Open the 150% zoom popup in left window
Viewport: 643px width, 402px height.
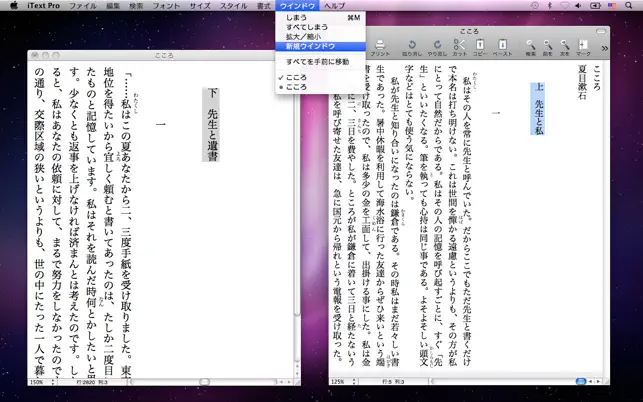[x=42, y=382]
